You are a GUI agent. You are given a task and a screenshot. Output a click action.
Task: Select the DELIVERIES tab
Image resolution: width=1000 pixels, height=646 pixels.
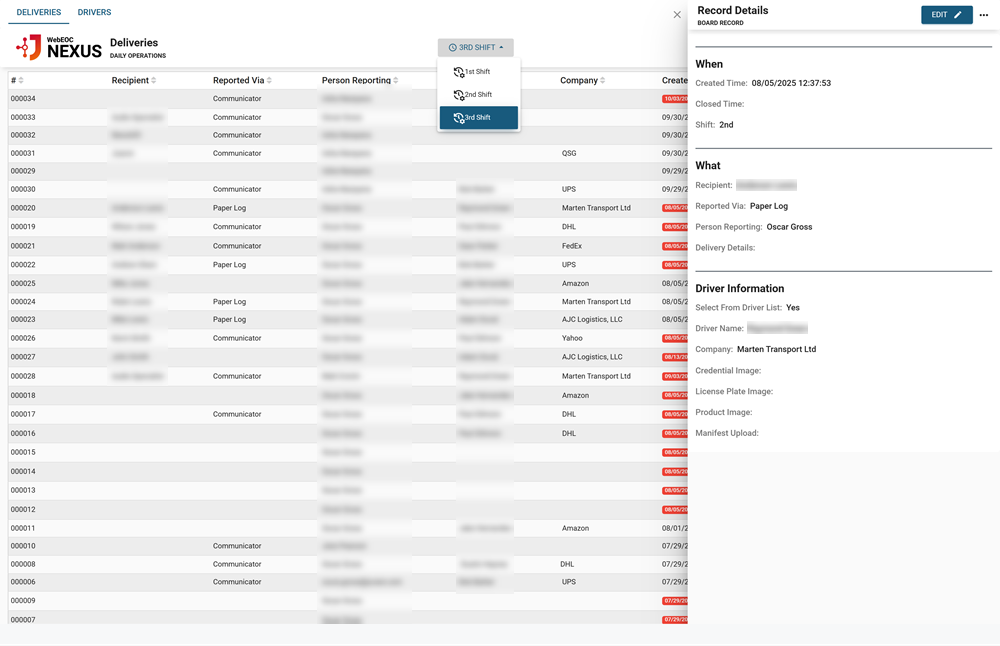(x=38, y=12)
